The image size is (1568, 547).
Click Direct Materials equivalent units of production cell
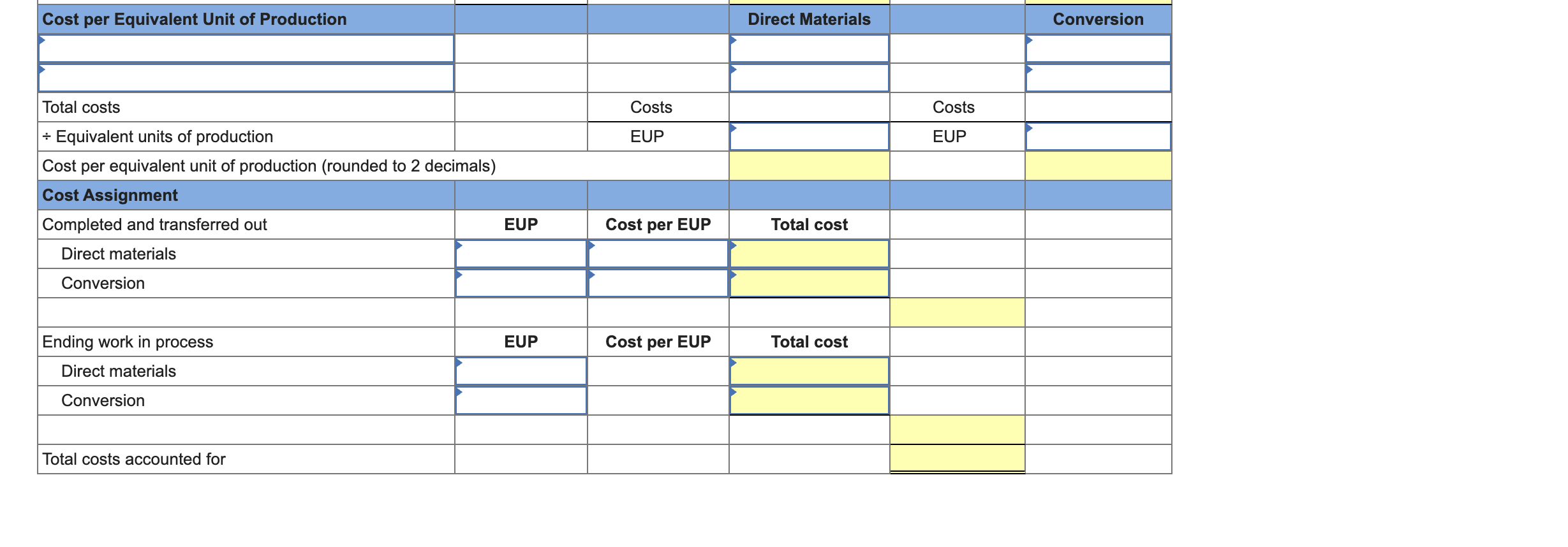(809, 136)
